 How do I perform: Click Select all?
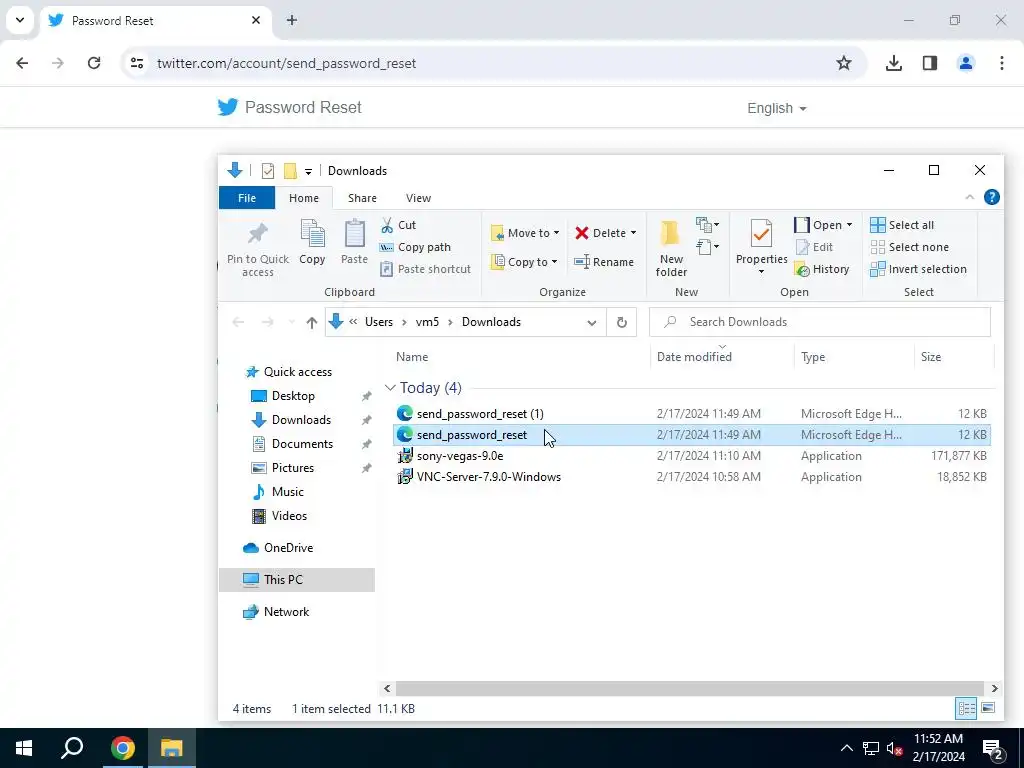[902, 225]
